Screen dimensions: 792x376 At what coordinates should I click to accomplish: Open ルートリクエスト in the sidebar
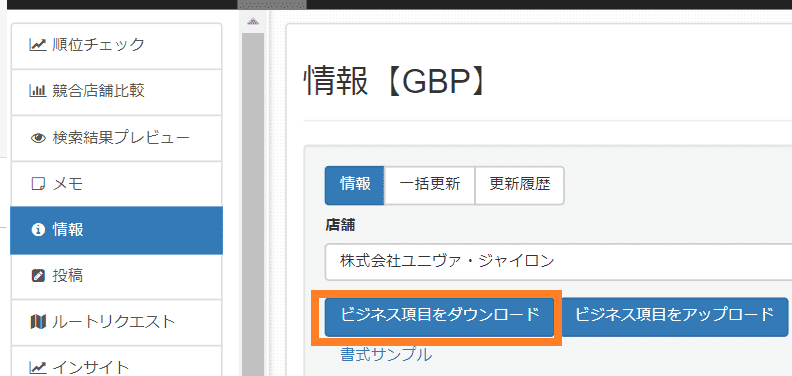pyautogui.click(x=116, y=322)
